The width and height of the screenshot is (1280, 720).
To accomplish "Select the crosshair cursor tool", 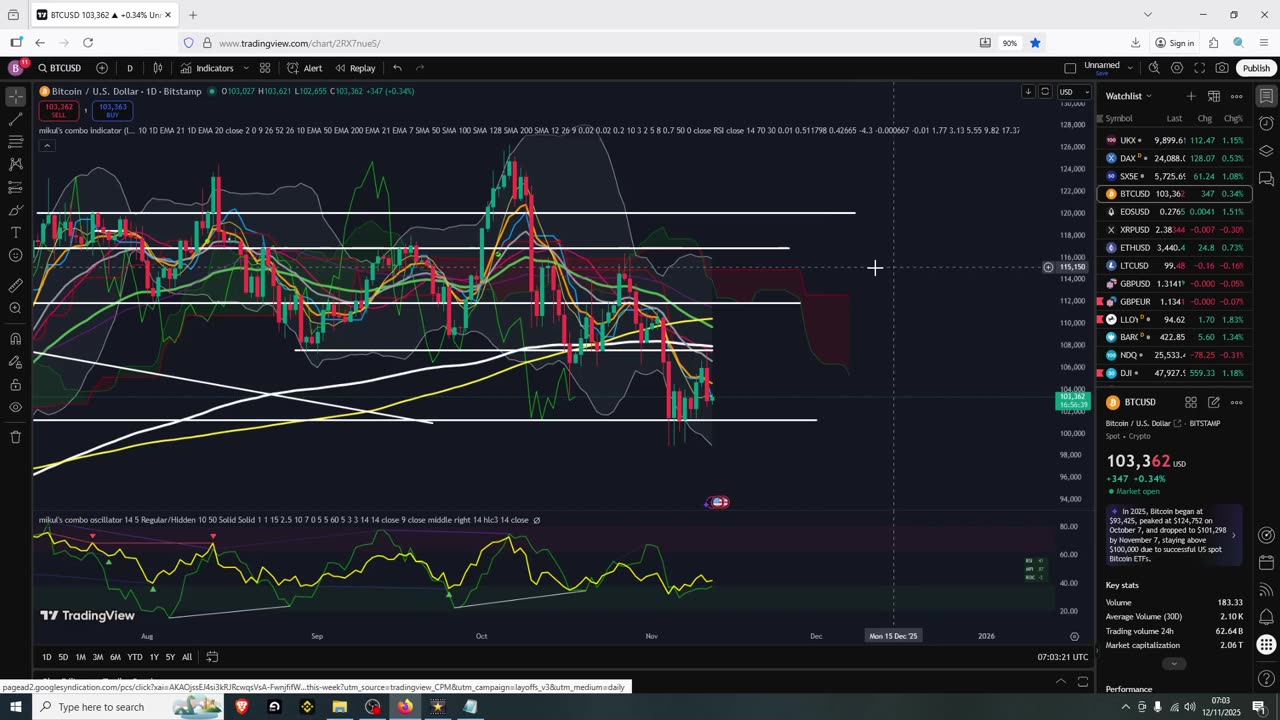I will tap(15, 97).
